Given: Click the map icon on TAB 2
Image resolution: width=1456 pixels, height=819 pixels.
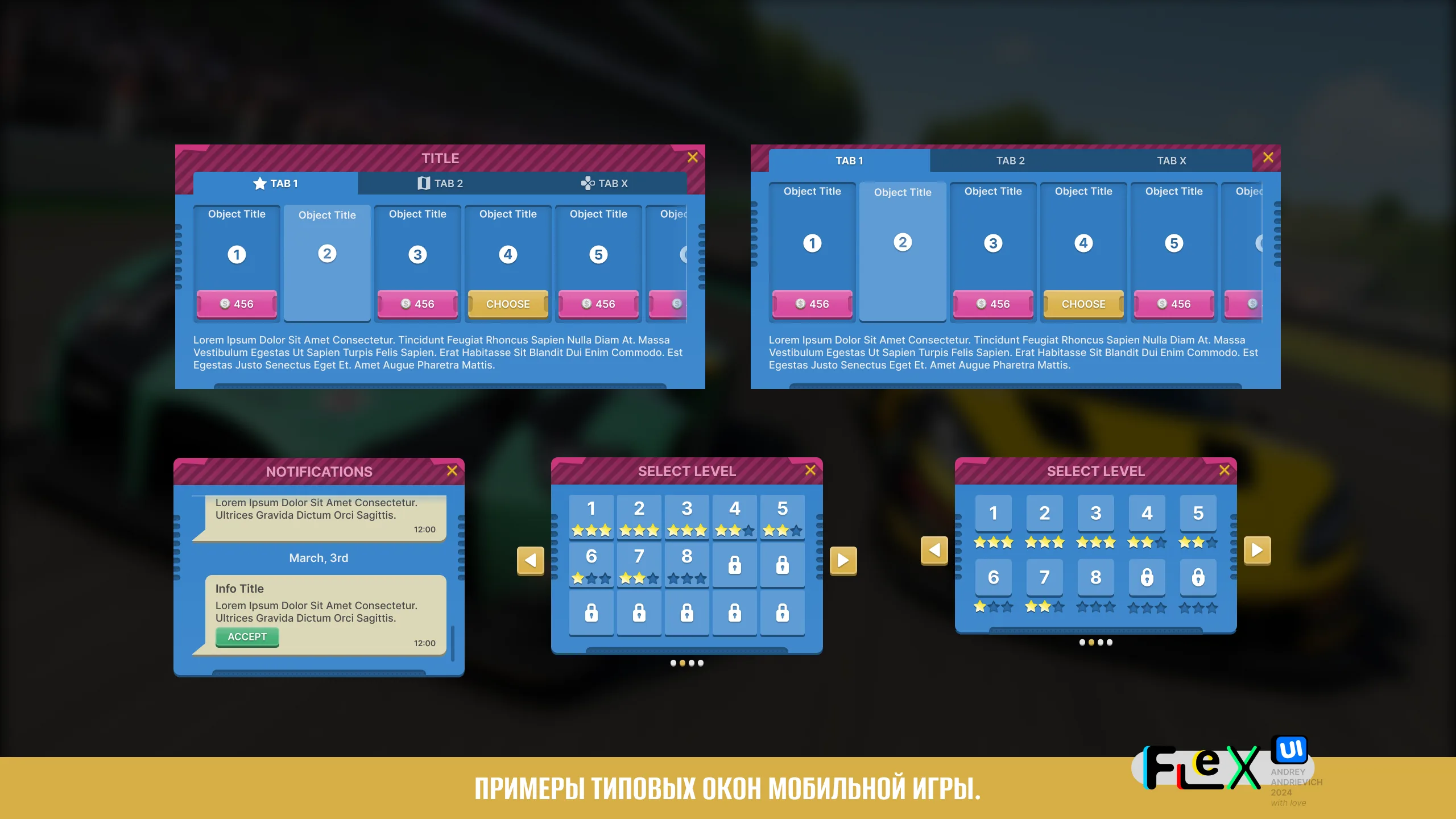Looking at the screenshot, I should click(423, 183).
